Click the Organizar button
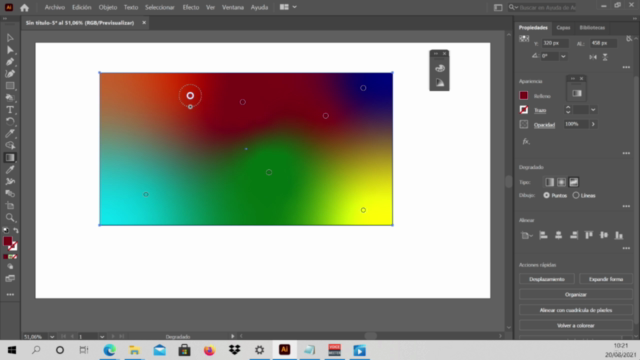Viewport: 640px width, 360px height. click(x=576, y=294)
